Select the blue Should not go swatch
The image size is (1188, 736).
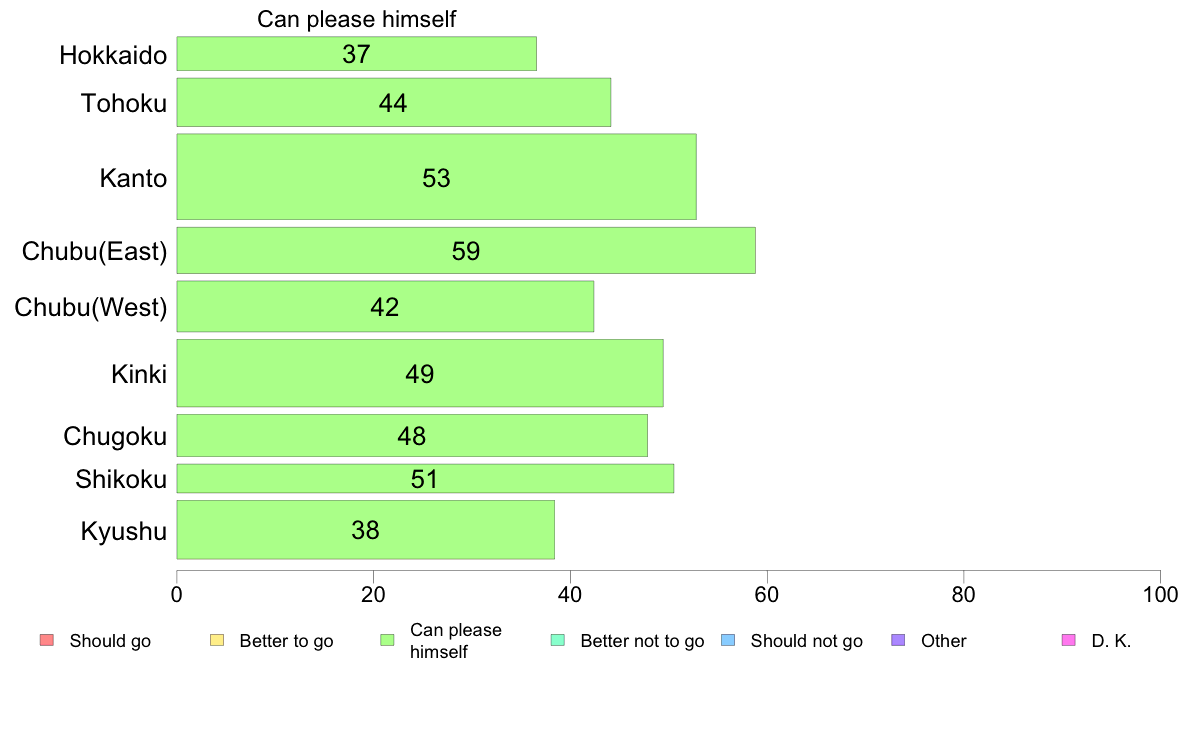click(x=728, y=640)
